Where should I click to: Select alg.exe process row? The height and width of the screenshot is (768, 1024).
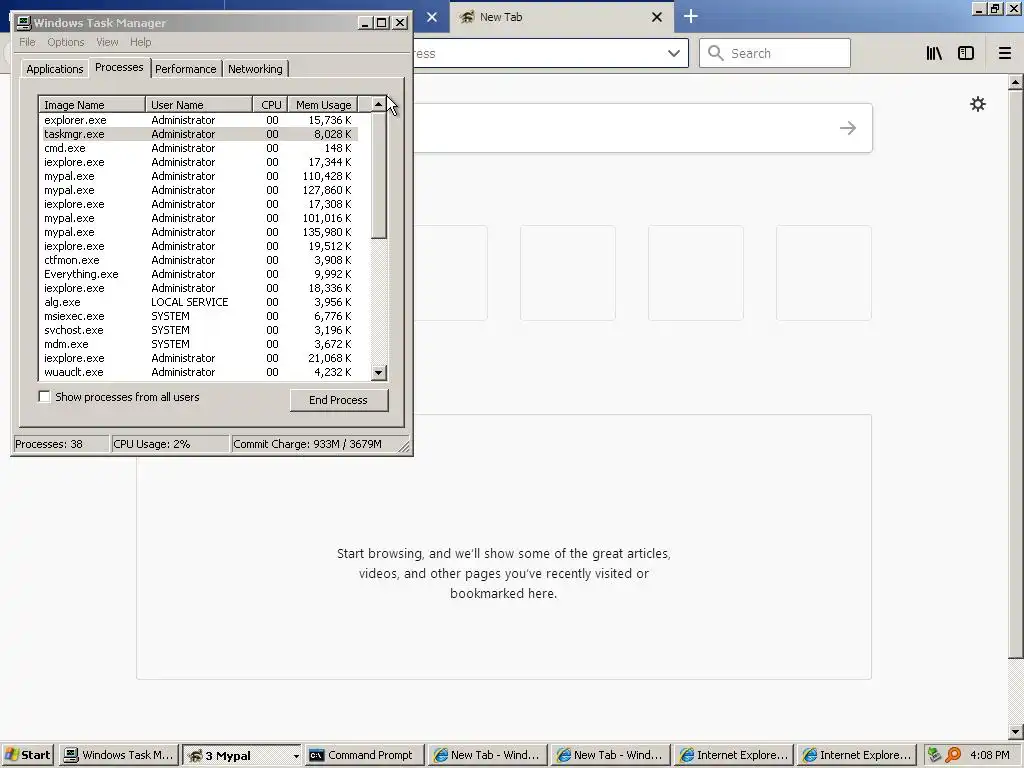pos(198,302)
